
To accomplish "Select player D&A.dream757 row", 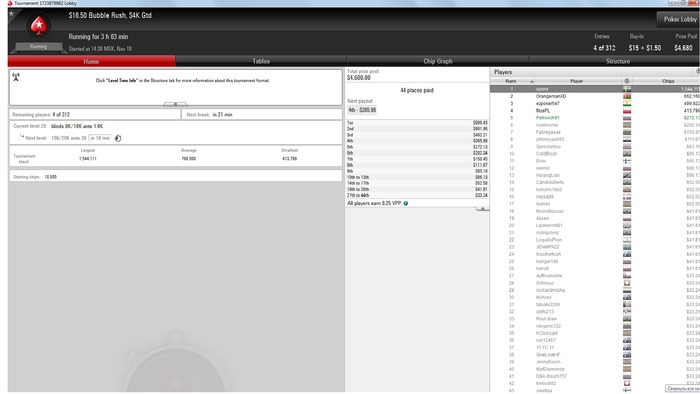I will 595,376.
